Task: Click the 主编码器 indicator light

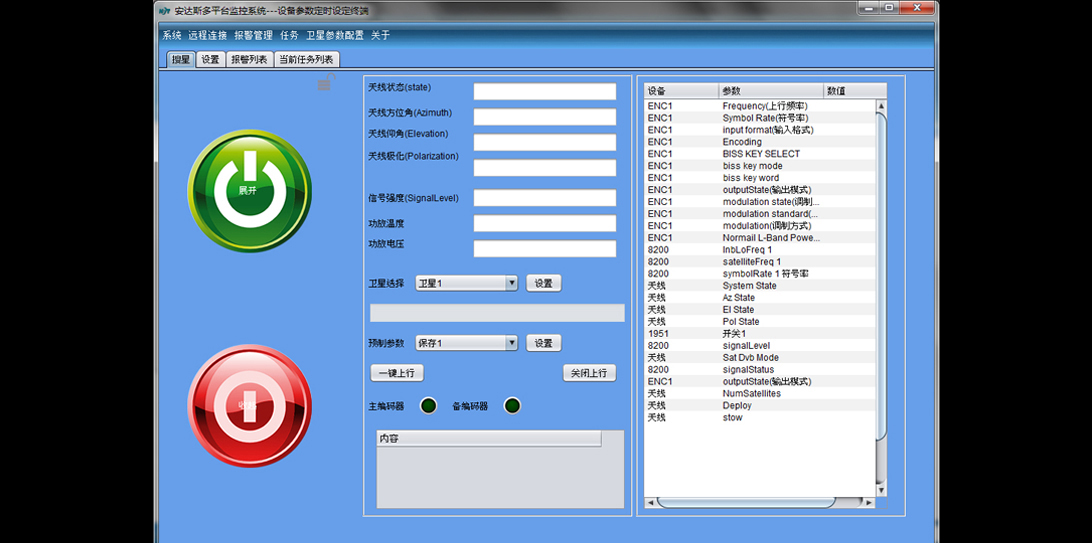Action: pyautogui.click(x=428, y=405)
